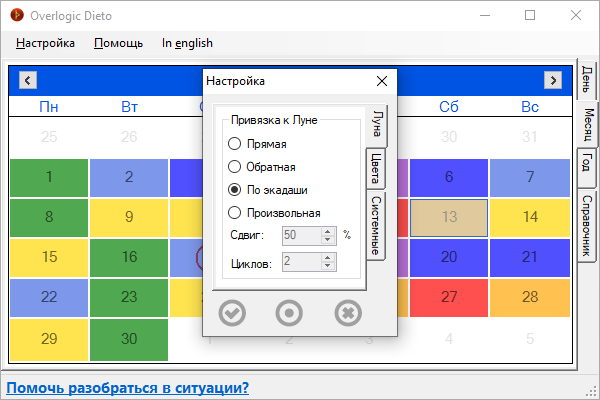600x400 pixels.
Task: Click the previous month arrow
Action: 28,80
